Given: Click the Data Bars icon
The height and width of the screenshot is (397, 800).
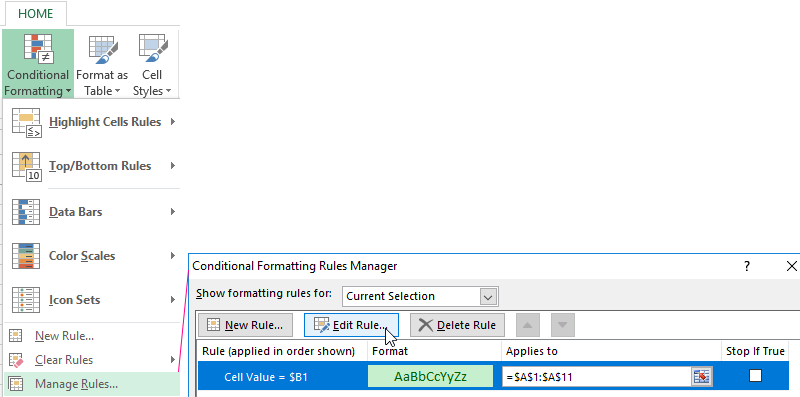Looking at the screenshot, I should [x=26, y=212].
